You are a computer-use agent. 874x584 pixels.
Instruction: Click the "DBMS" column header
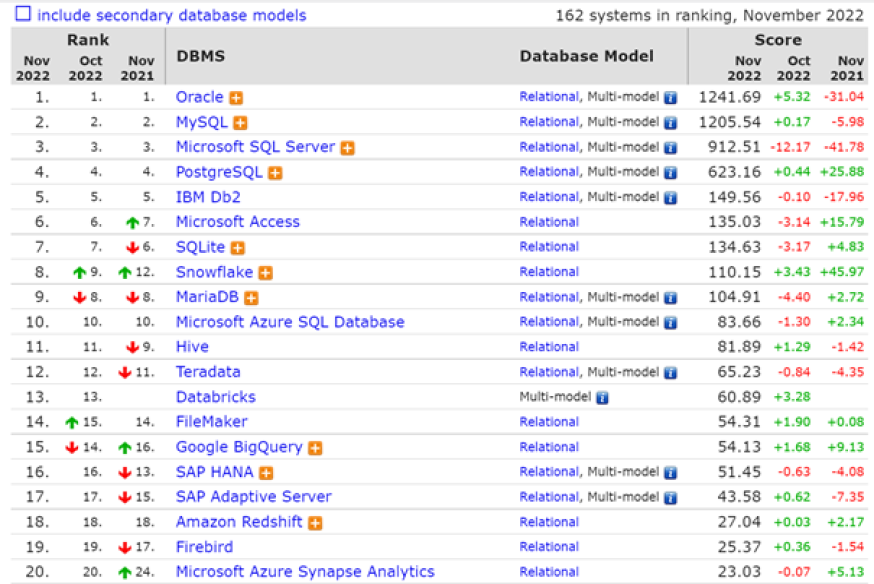201,56
